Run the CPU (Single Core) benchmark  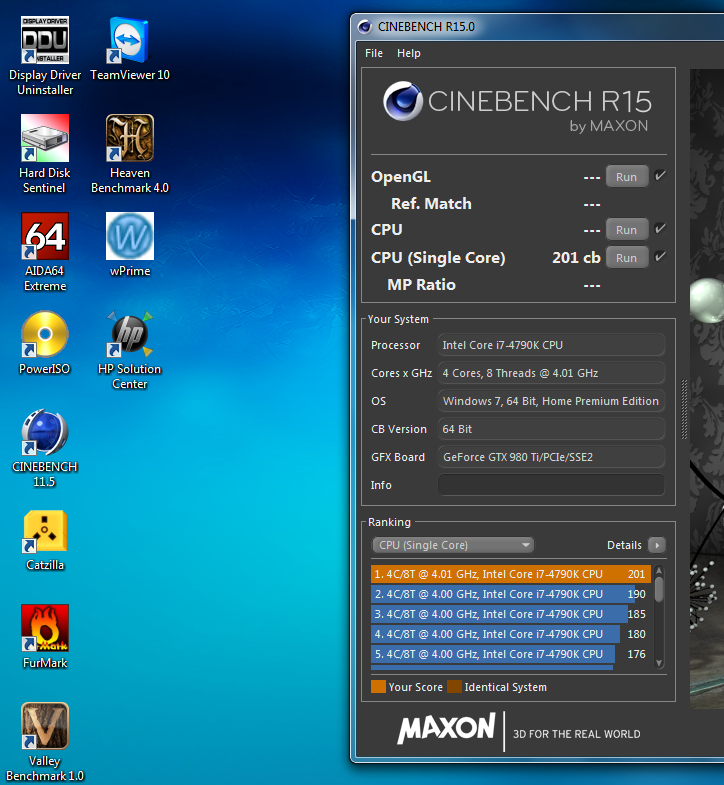[x=627, y=258]
